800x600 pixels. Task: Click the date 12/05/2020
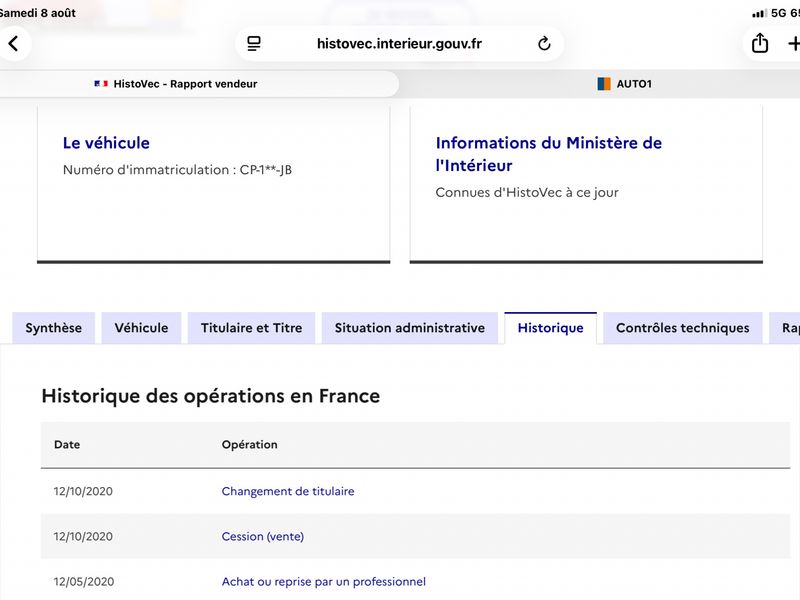point(84,582)
